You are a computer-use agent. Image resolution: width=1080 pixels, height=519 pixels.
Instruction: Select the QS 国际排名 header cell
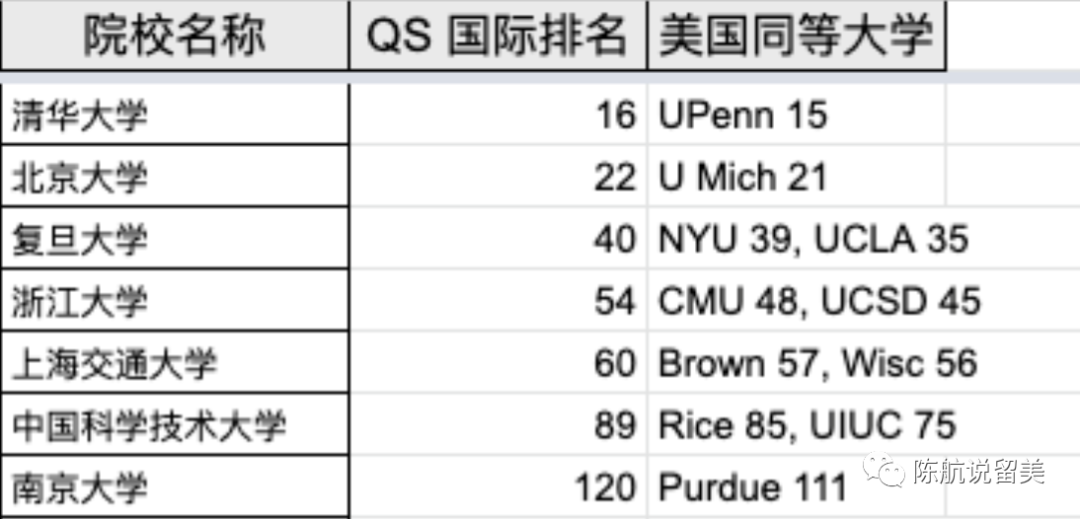497,37
